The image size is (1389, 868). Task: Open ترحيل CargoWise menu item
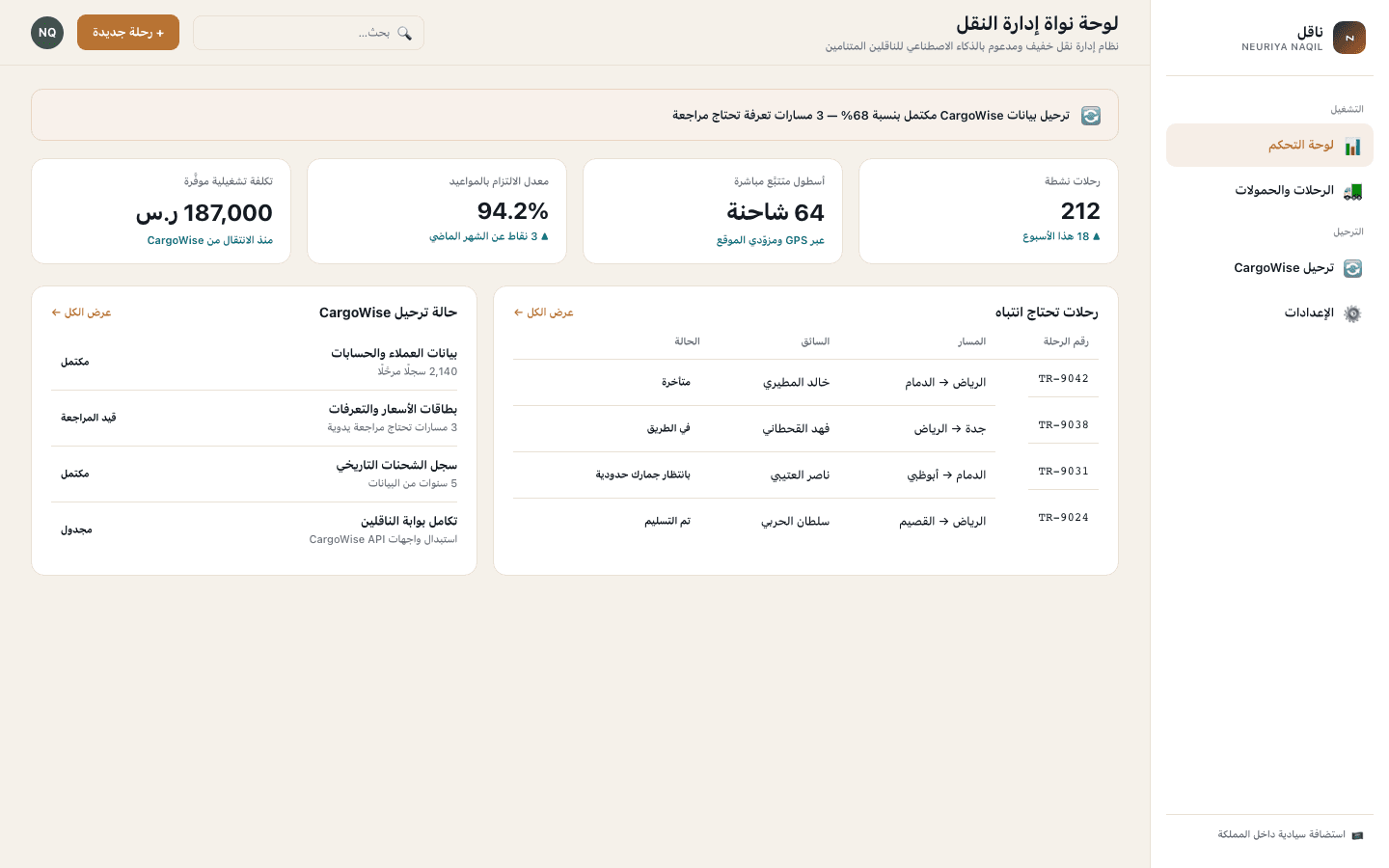pyautogui.click(x=1269, y=268)
